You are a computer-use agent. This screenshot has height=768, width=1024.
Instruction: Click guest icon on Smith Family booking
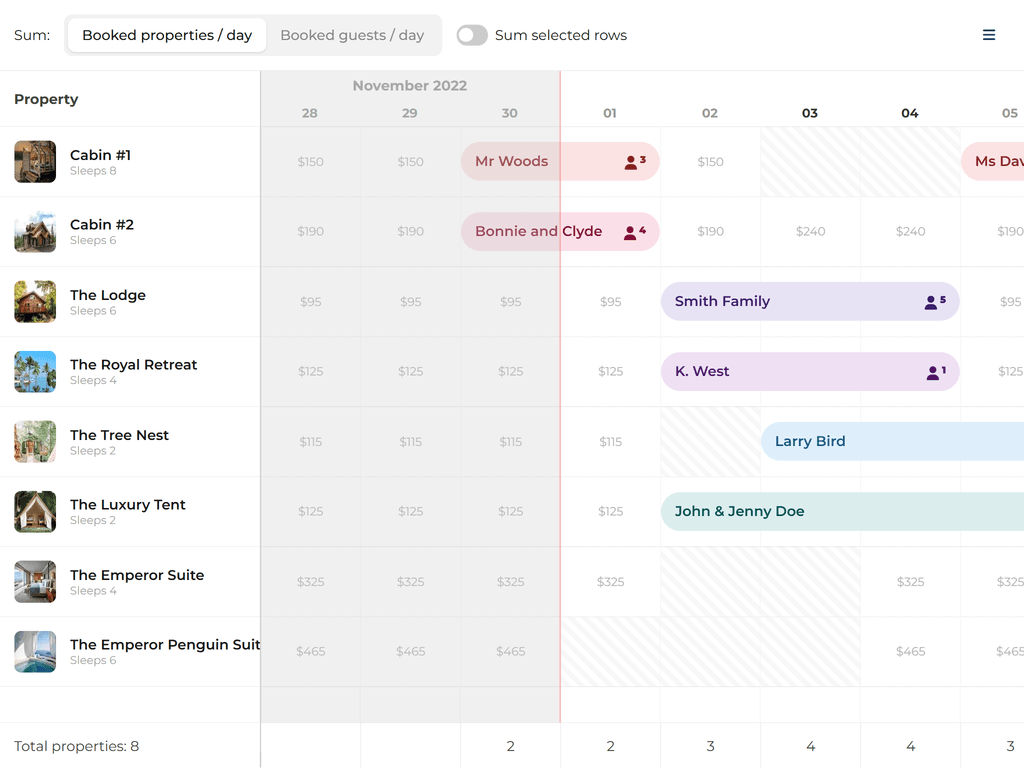pos(931,302)
